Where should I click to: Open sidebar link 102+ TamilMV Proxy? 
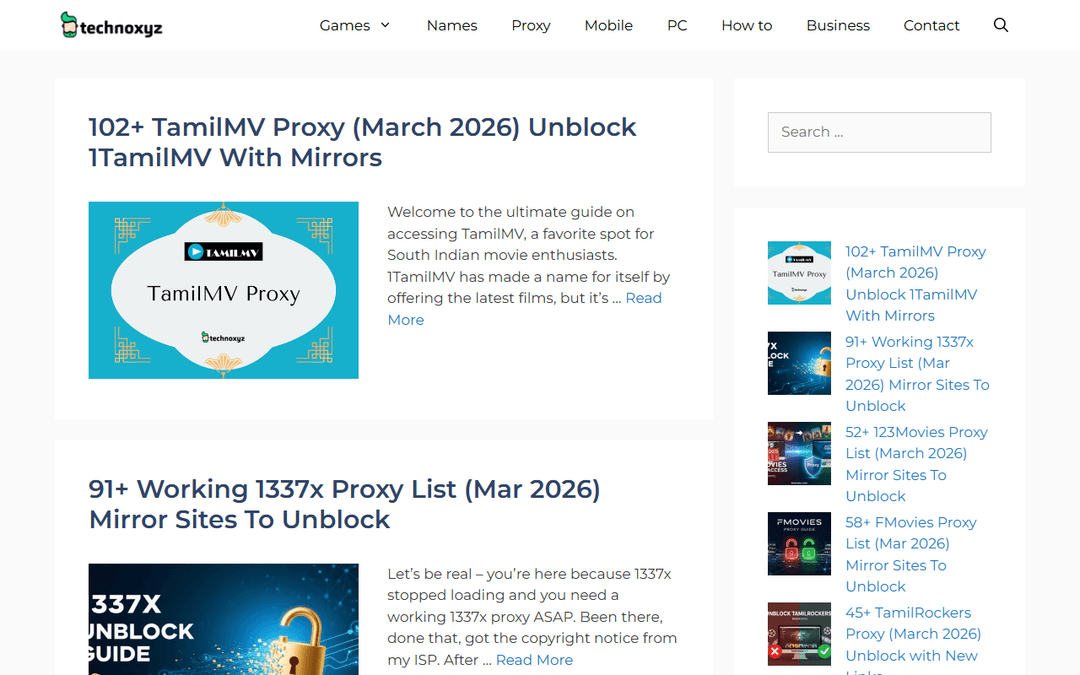(x=915, y=284)
